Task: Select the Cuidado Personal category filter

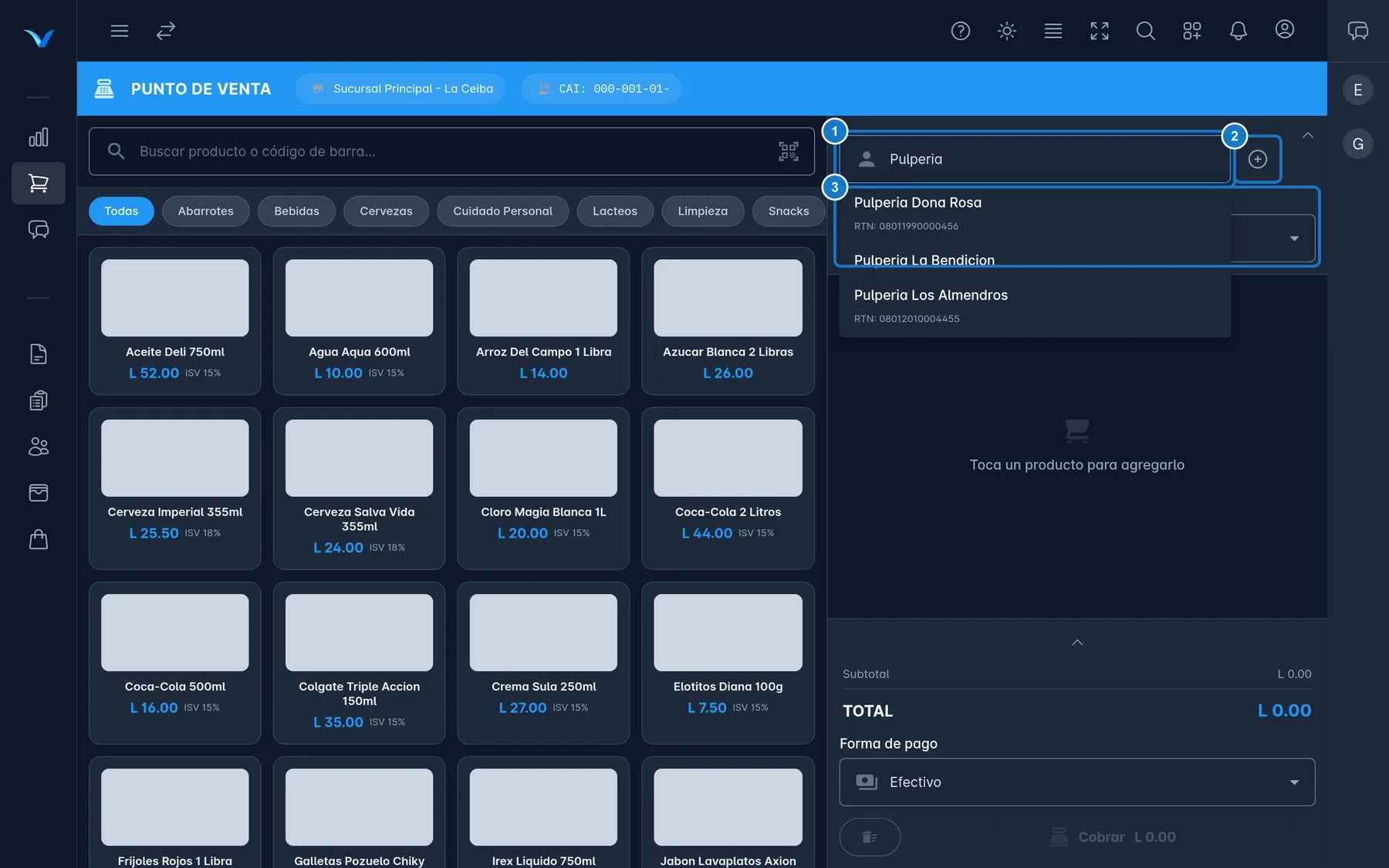Action: click(502, 211)
